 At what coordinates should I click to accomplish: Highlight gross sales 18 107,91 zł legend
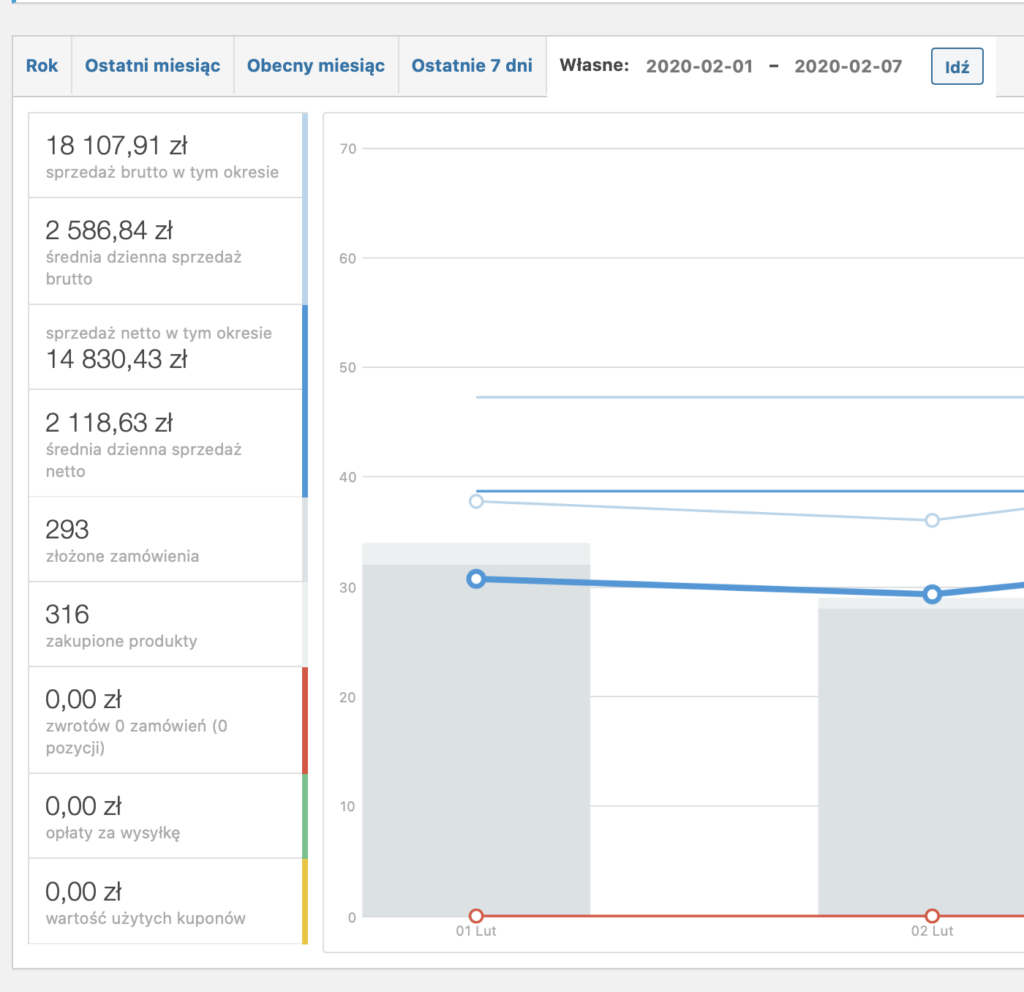(x=168, y=155)
